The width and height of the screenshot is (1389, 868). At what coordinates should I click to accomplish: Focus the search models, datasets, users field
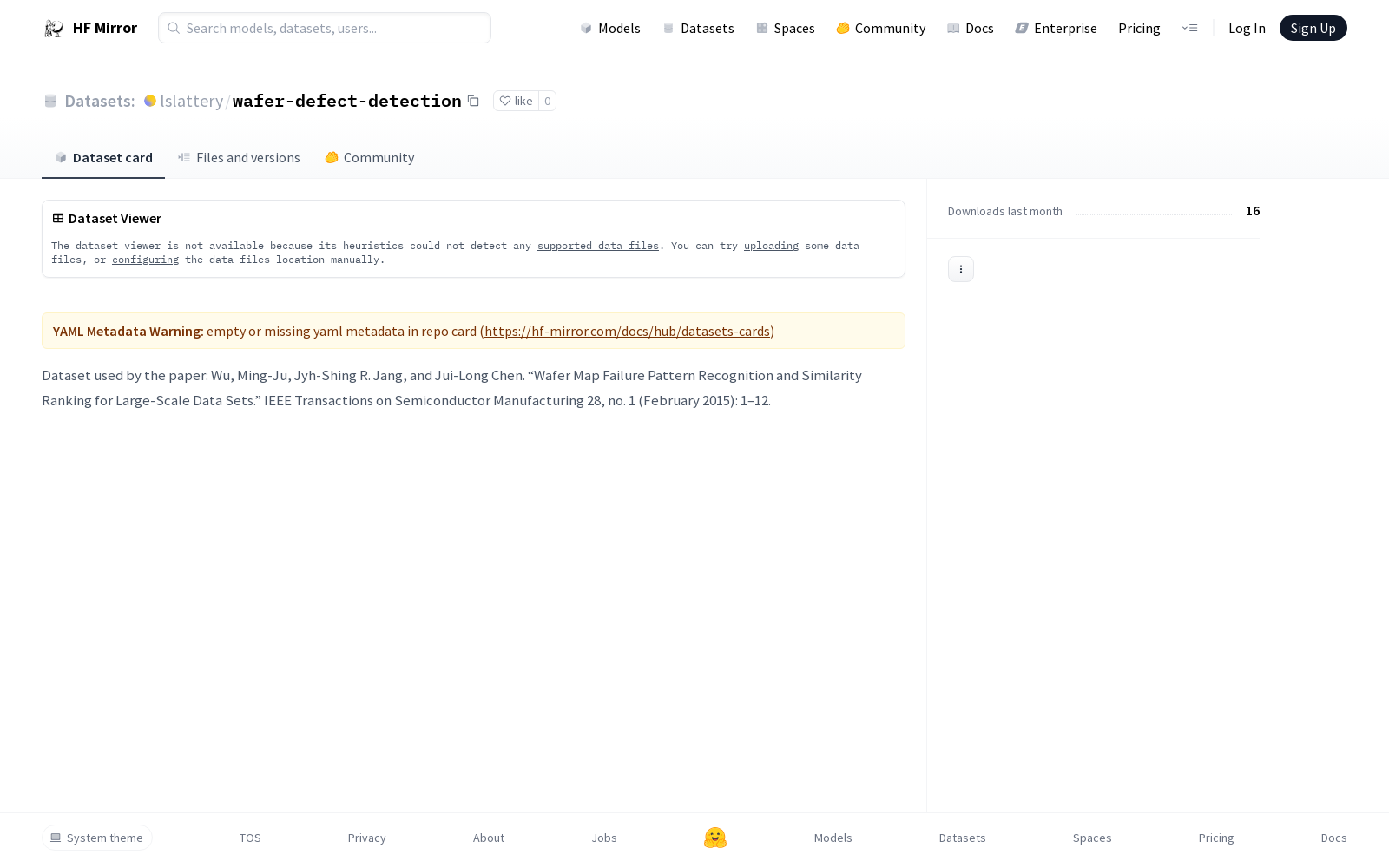tap(325, 28)
